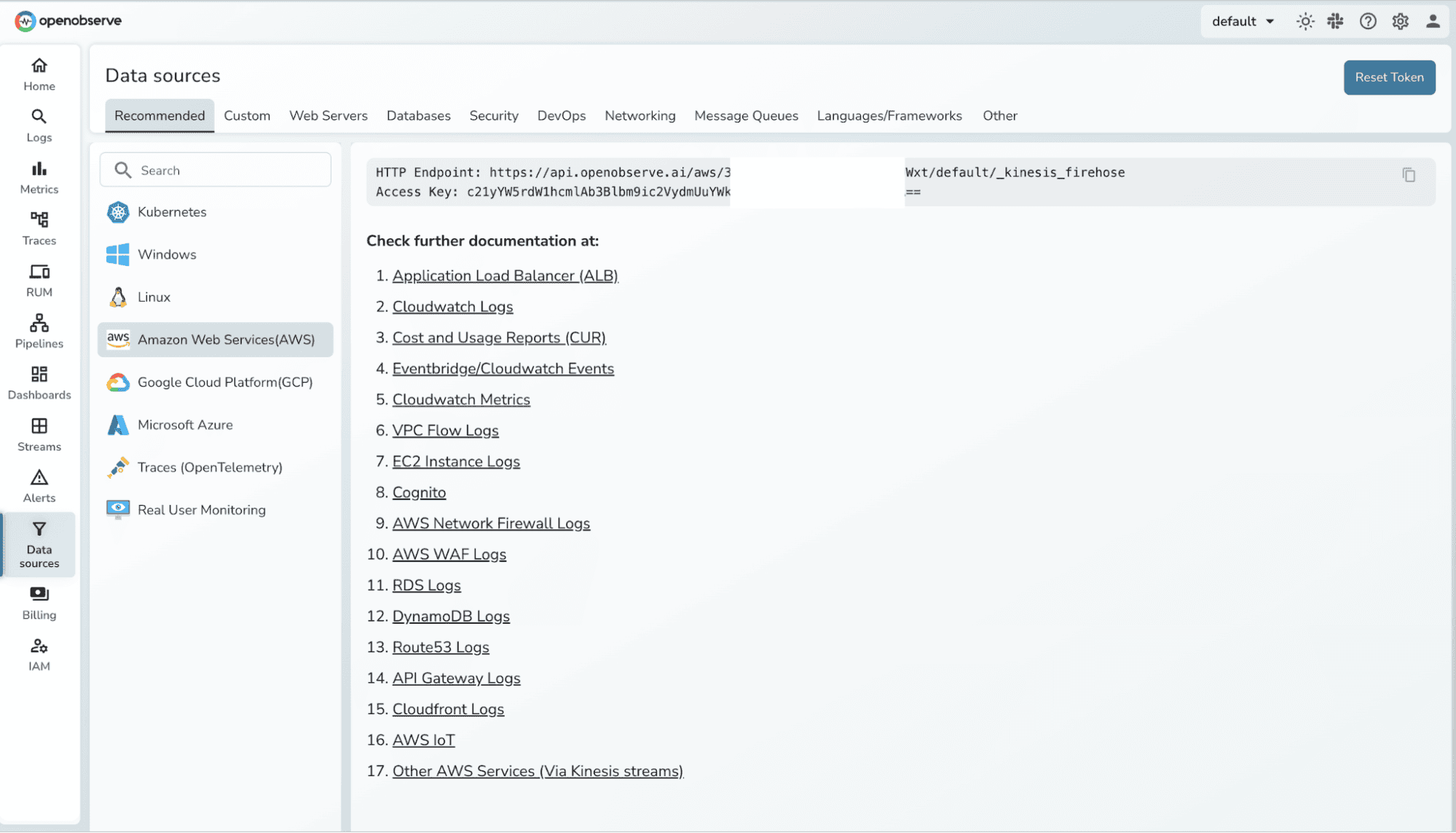Open IAM settings
This screenshot has width=1456, height=833.
[39, 653]
